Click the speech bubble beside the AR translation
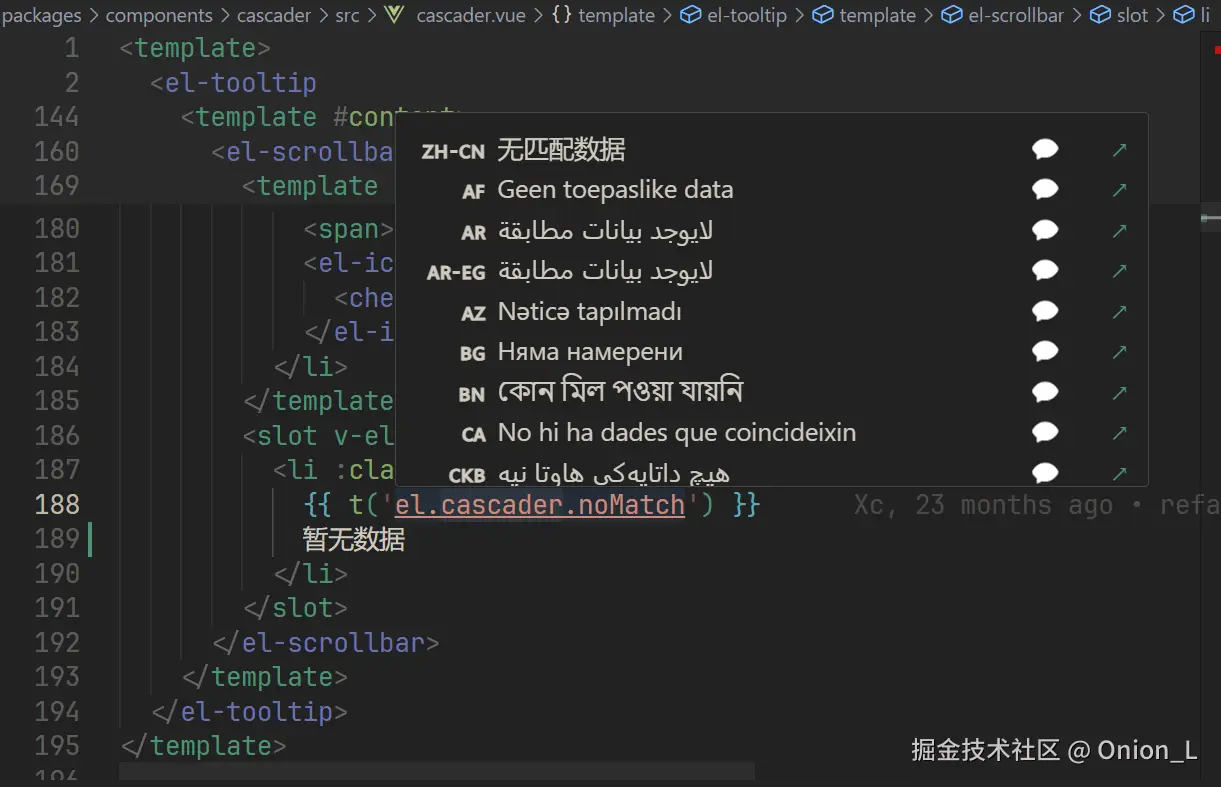 [1045, 230]
